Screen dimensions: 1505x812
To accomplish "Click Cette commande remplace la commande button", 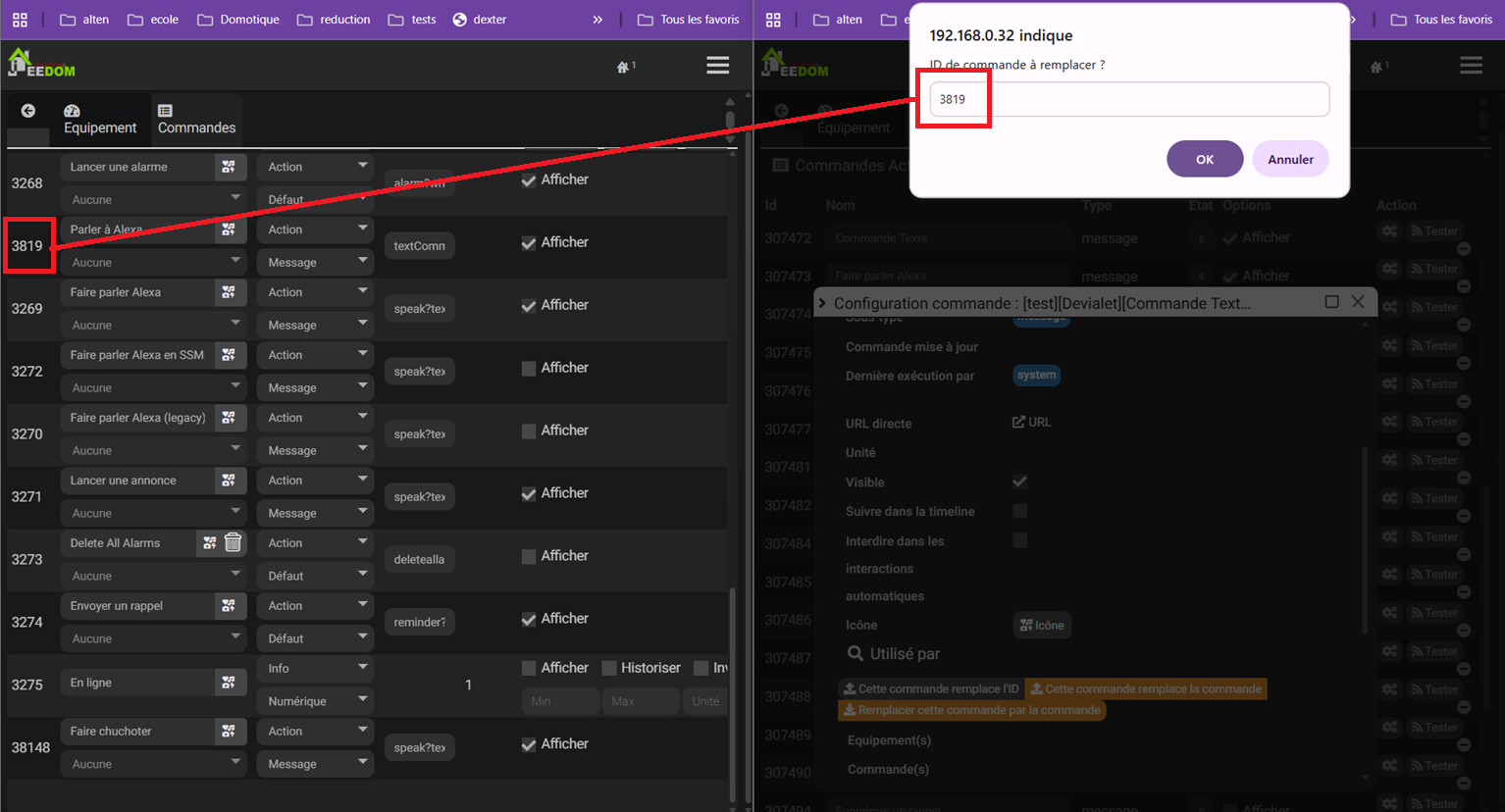I will click(1146, 689).
